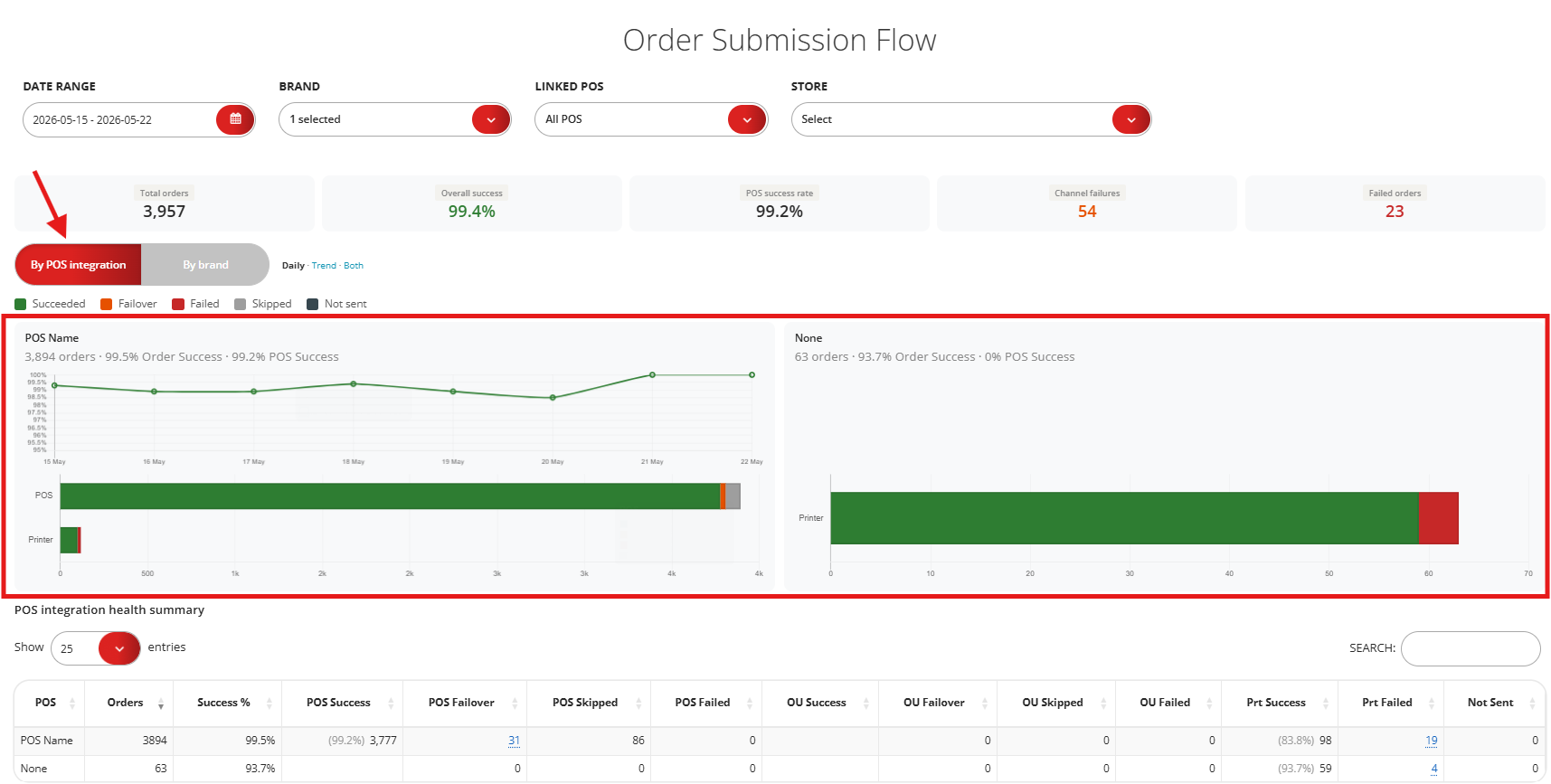The height and width of the screenshot is (784, 1551).
Task: Switch chart view to Both
Action: click(354, 266)
